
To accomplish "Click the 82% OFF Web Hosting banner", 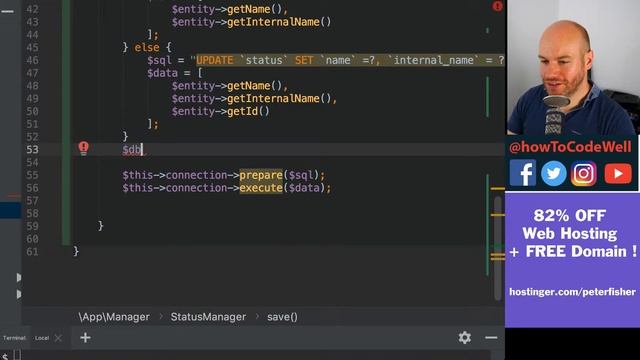I will 572,260.
